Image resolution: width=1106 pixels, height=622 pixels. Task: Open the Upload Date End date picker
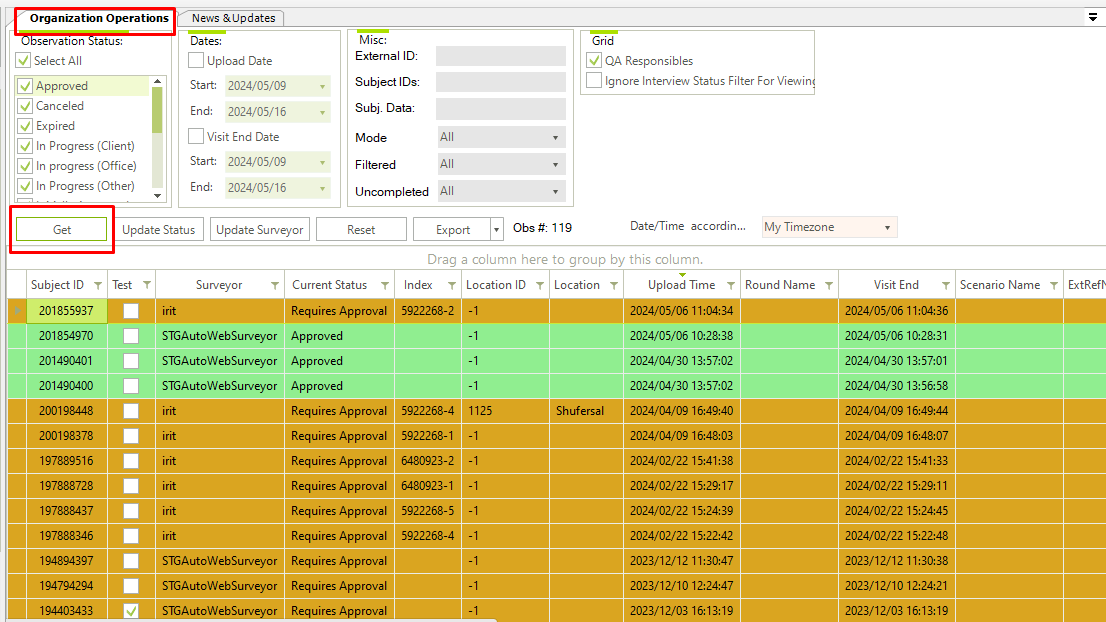tap(322, 112)
